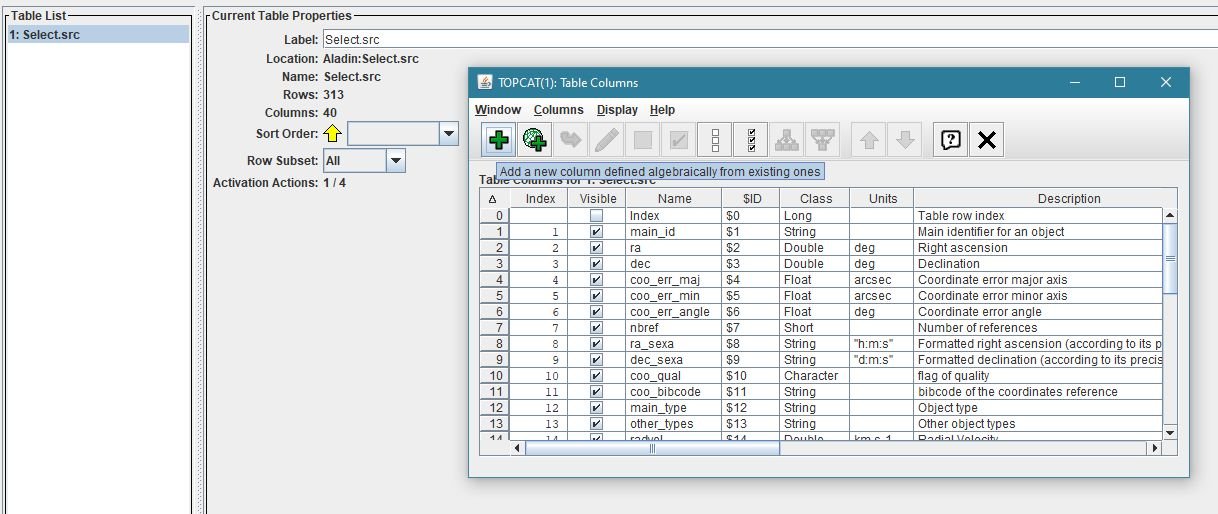Enable visibility checkbox for Index row
The height and width of the screenshot is (514, 1218).
point(596,216)
